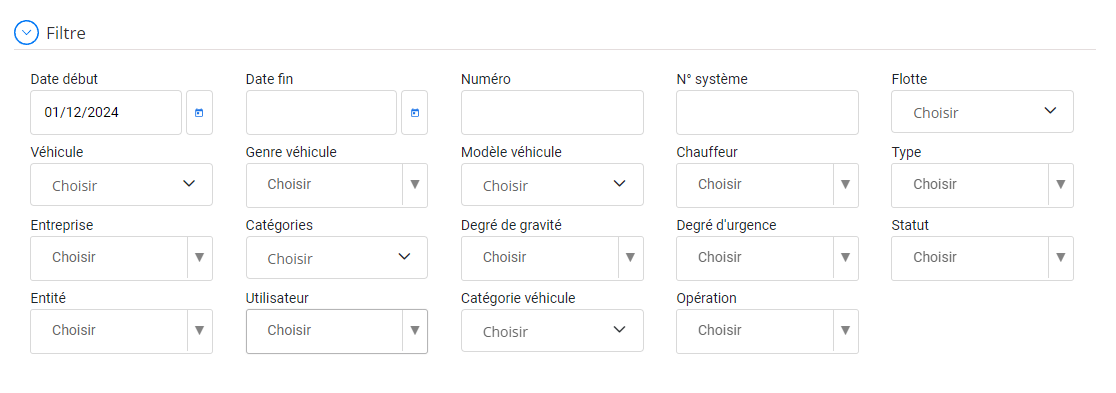Click the Date début input field
Viewport: 1116px width, 393px height.
pos(106,112)
